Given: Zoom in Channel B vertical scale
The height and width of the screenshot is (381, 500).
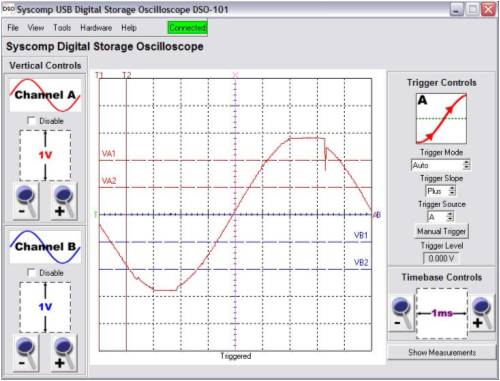Looking at the screenshot, I should point(64,353).
